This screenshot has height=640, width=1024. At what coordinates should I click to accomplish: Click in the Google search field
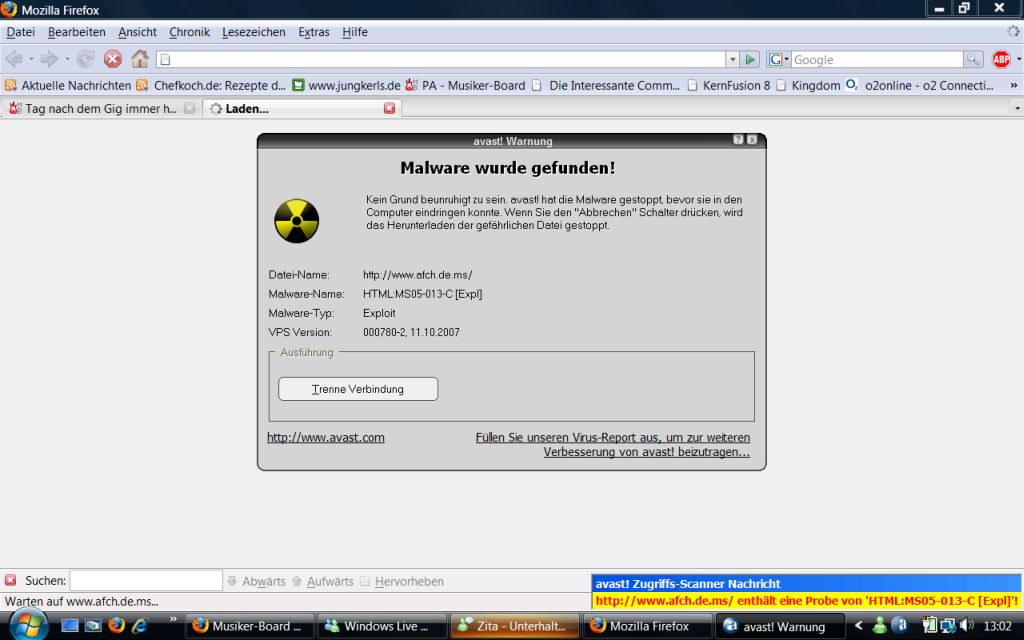coord(877,59)
